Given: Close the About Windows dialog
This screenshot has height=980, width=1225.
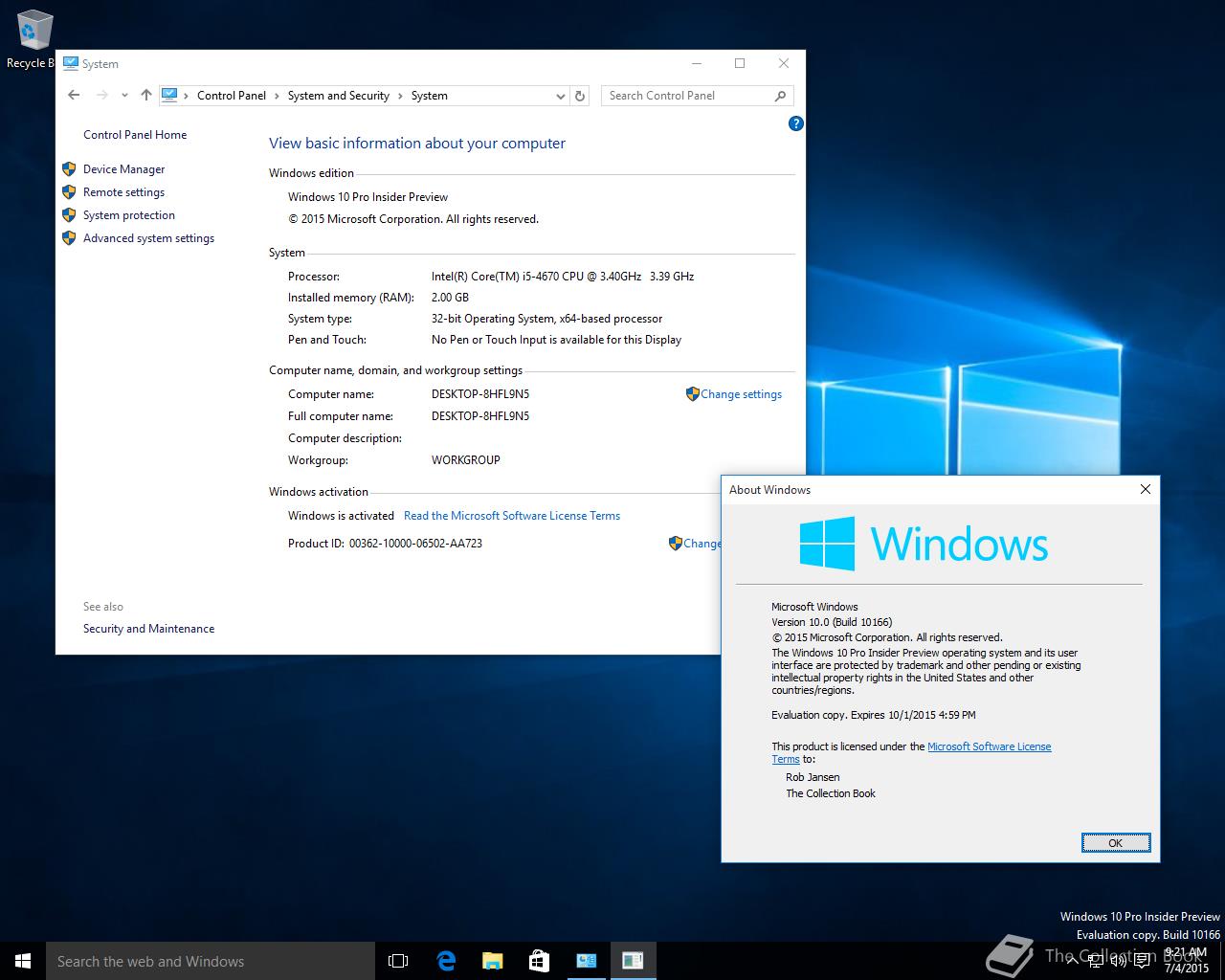Looking at the screenshot, I should [x=1145, y=489].
